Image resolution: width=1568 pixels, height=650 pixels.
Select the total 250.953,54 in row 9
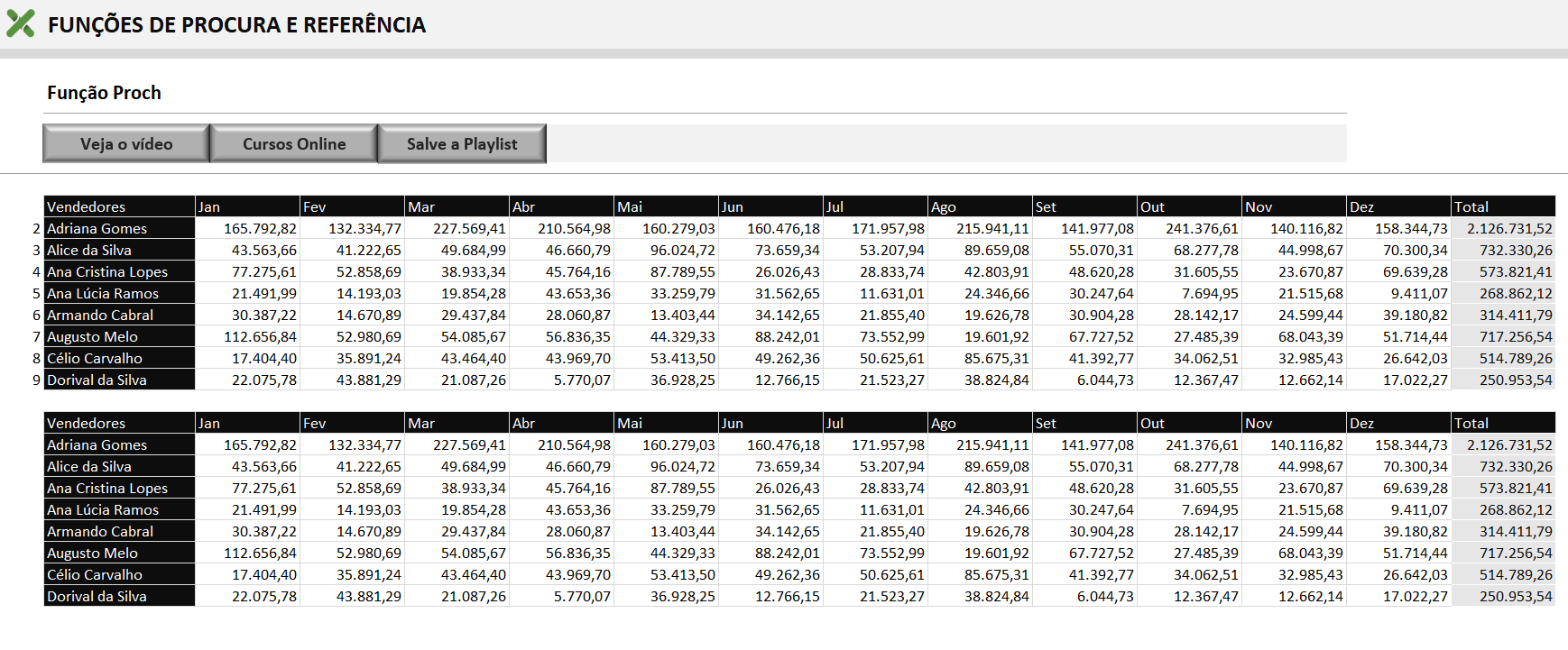pos(1503,380)
